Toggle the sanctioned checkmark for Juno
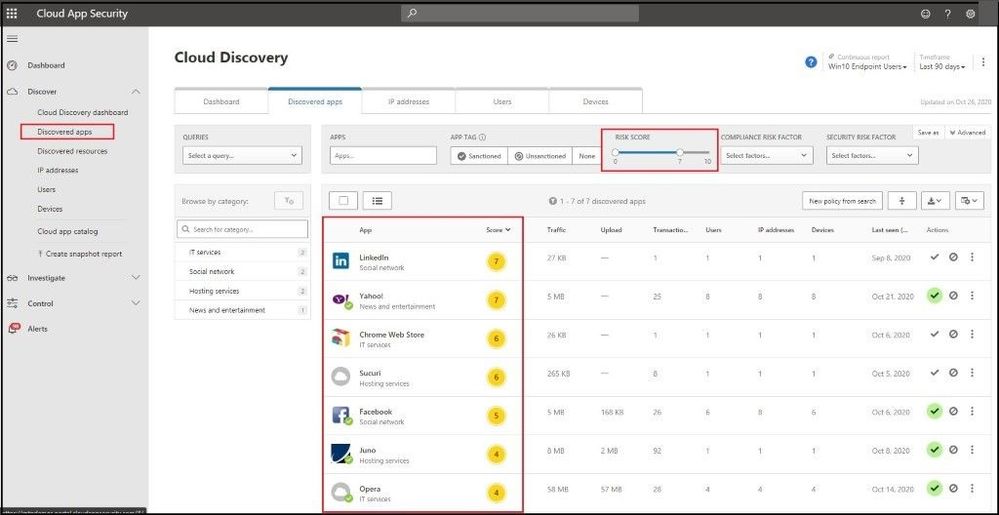Image resolution: width=999 pixels, height=515 pixels. [x=935, y=450]
